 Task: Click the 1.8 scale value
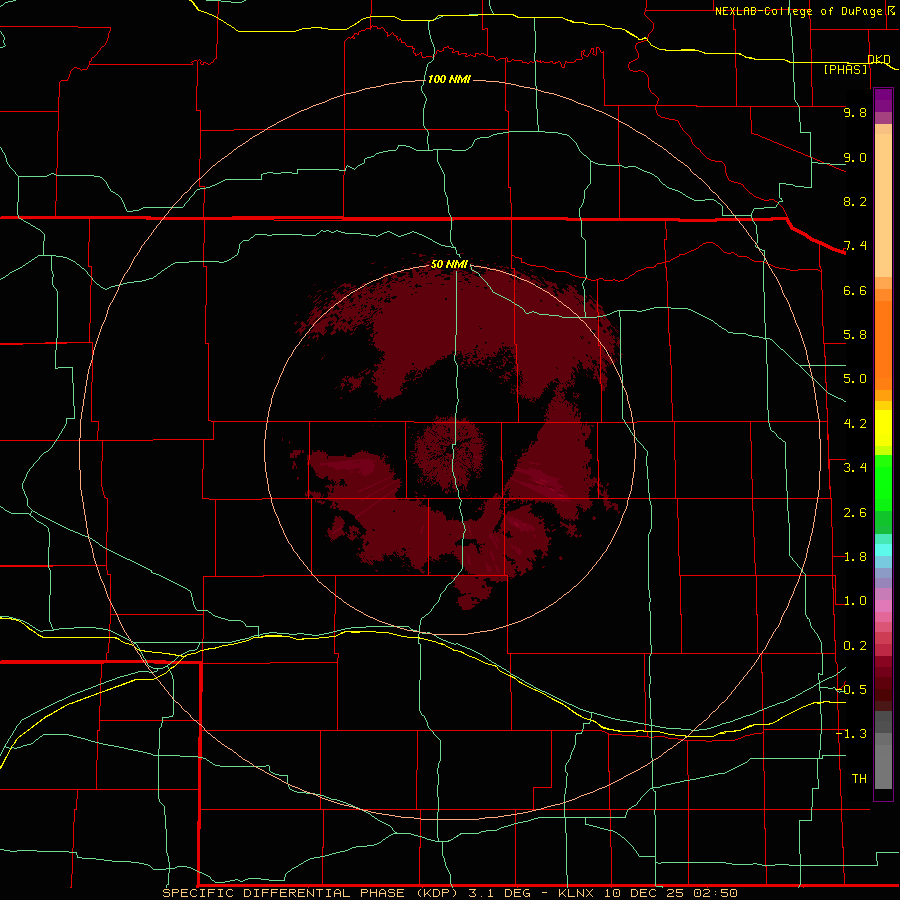(x=855, y=557)
